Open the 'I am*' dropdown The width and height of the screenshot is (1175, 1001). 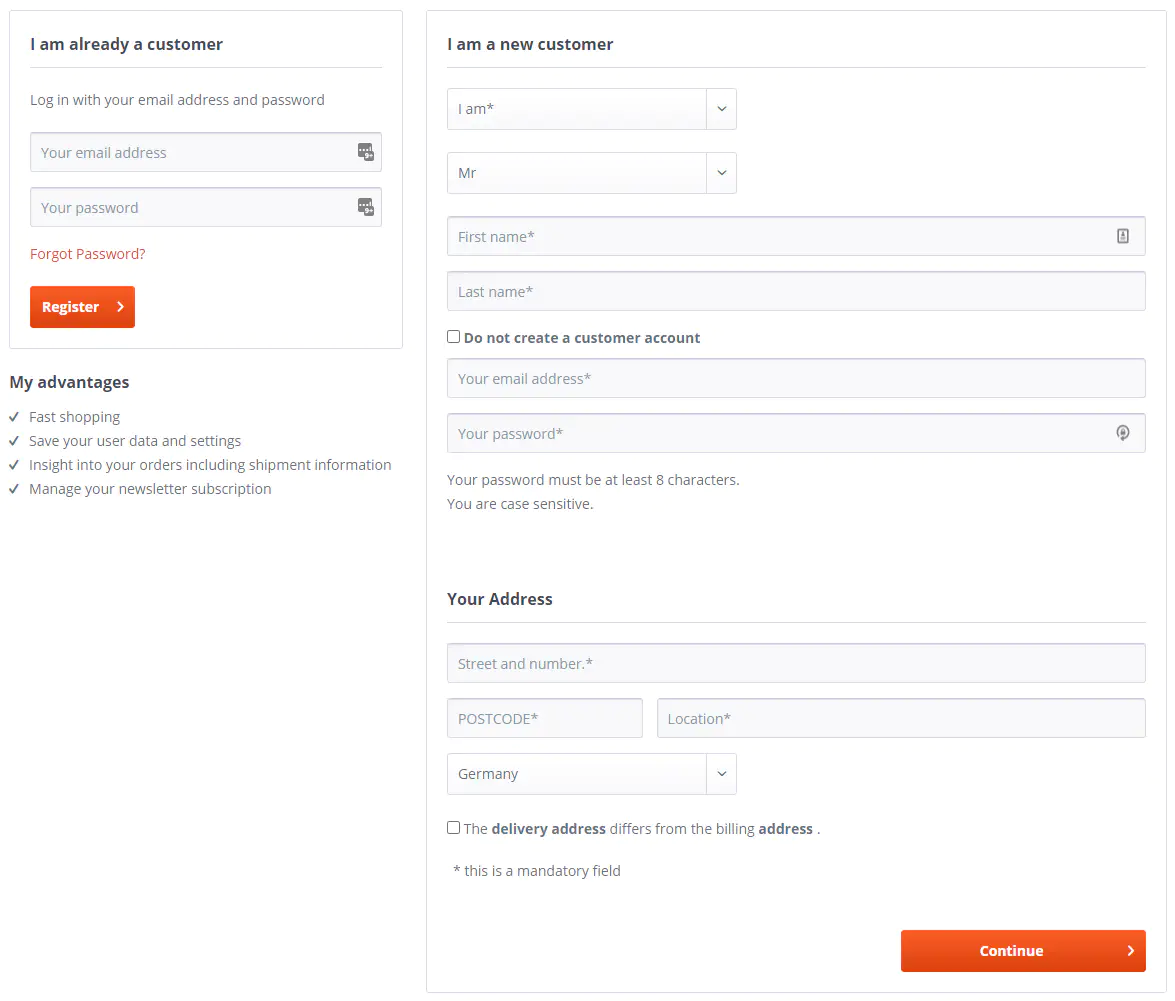591,109
